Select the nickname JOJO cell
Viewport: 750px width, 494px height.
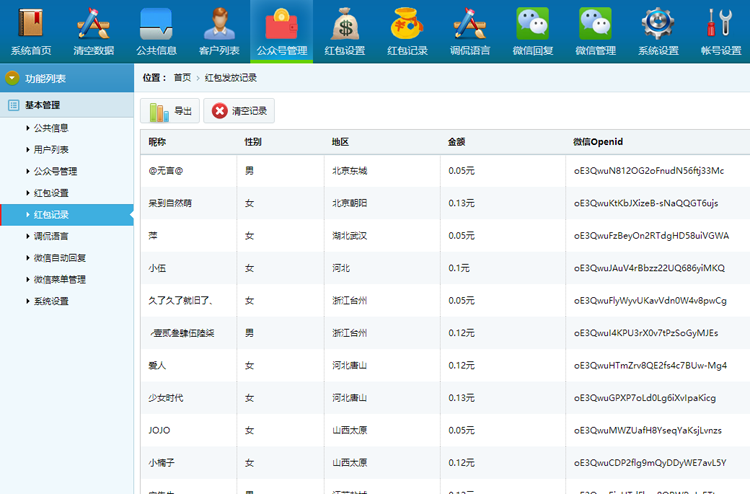click(x=159, y=430)
